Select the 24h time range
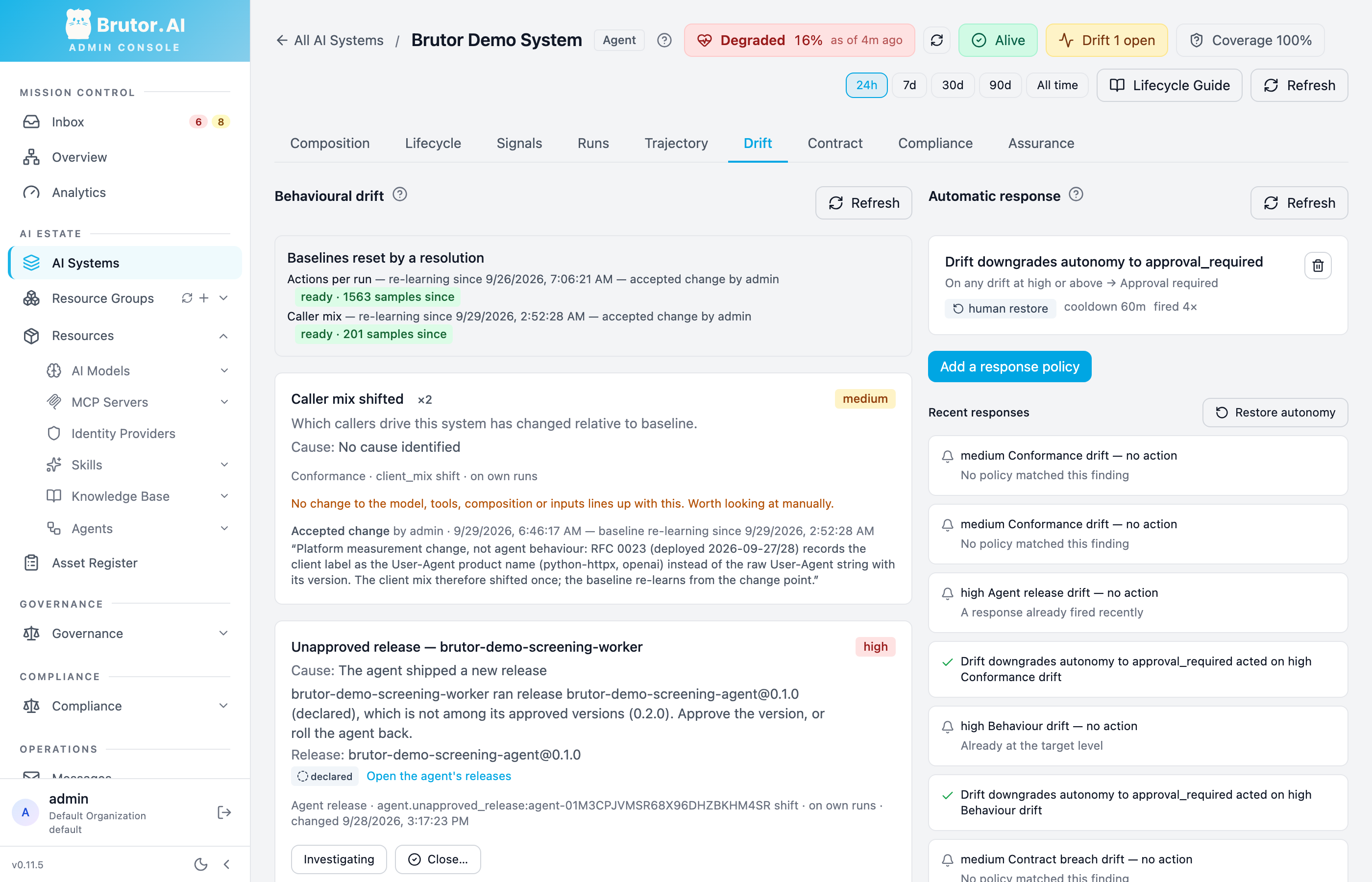 (866, 85)
